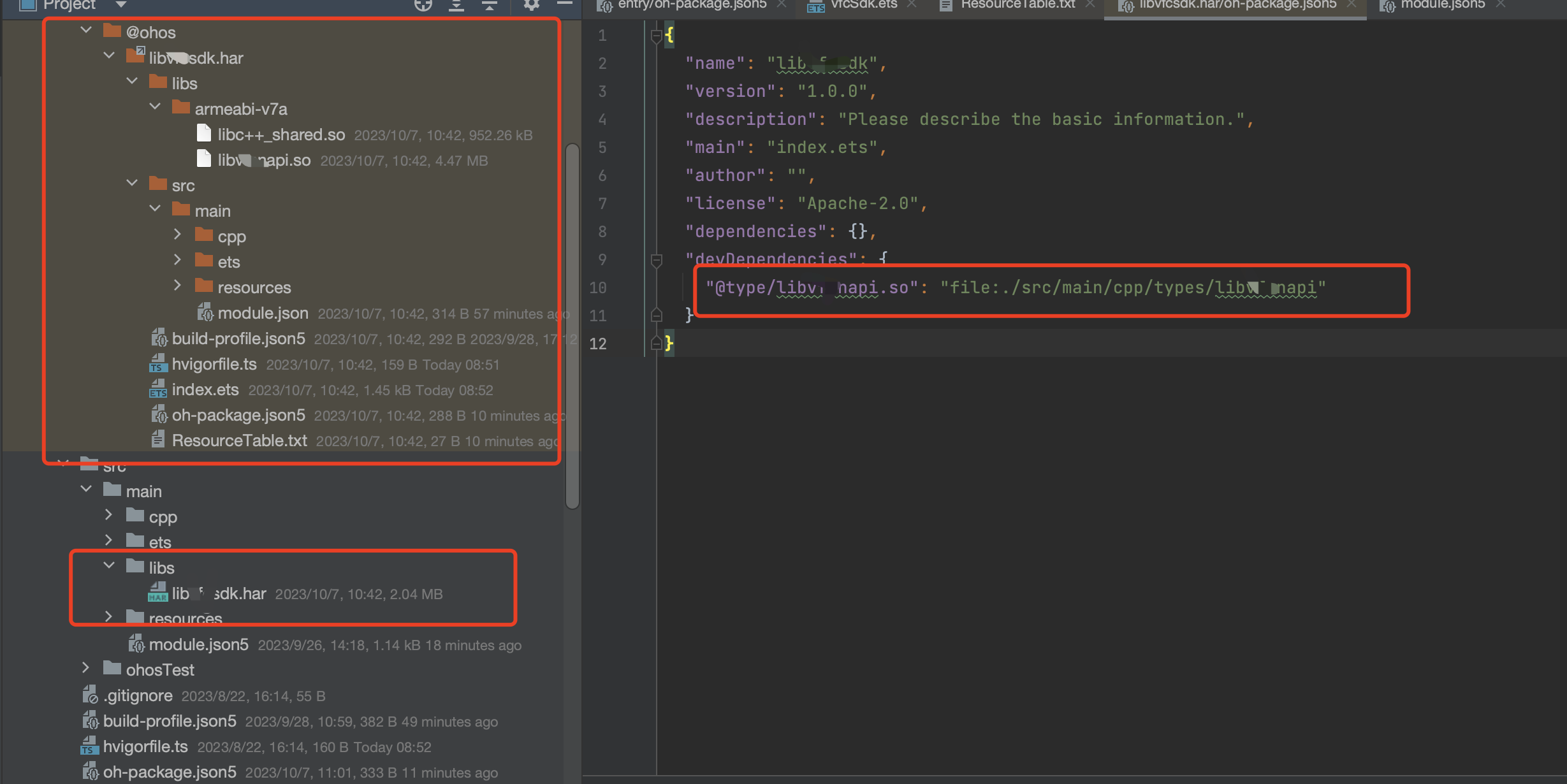
Task: Expand the ohosTest folder
Action: (86, 668)
